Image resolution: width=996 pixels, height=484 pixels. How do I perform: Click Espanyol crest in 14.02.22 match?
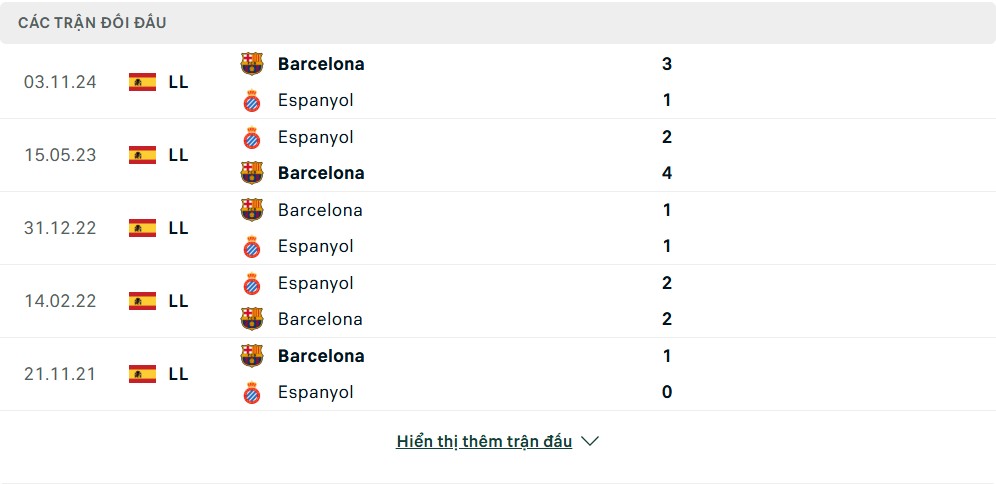252,283
